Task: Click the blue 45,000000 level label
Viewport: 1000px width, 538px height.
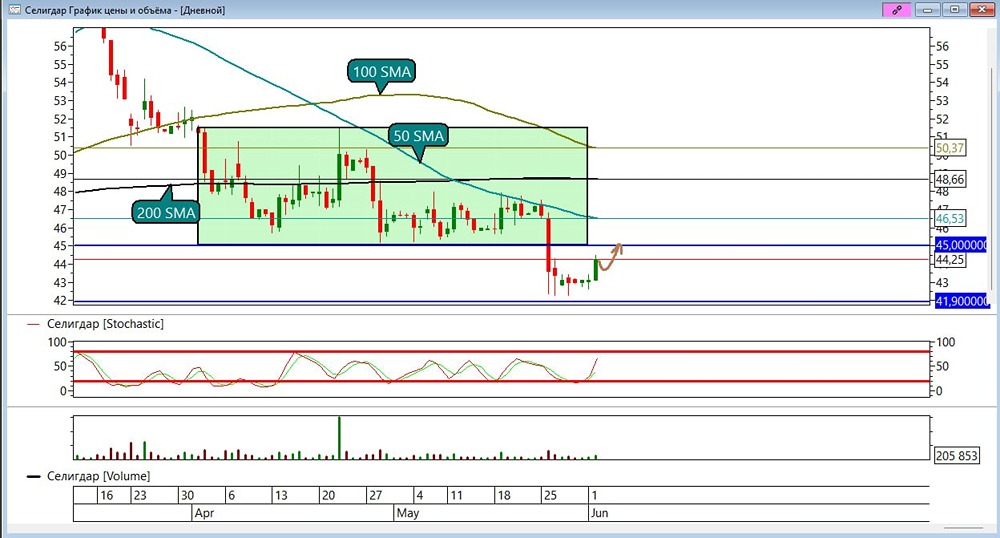Action: [960, 245]
